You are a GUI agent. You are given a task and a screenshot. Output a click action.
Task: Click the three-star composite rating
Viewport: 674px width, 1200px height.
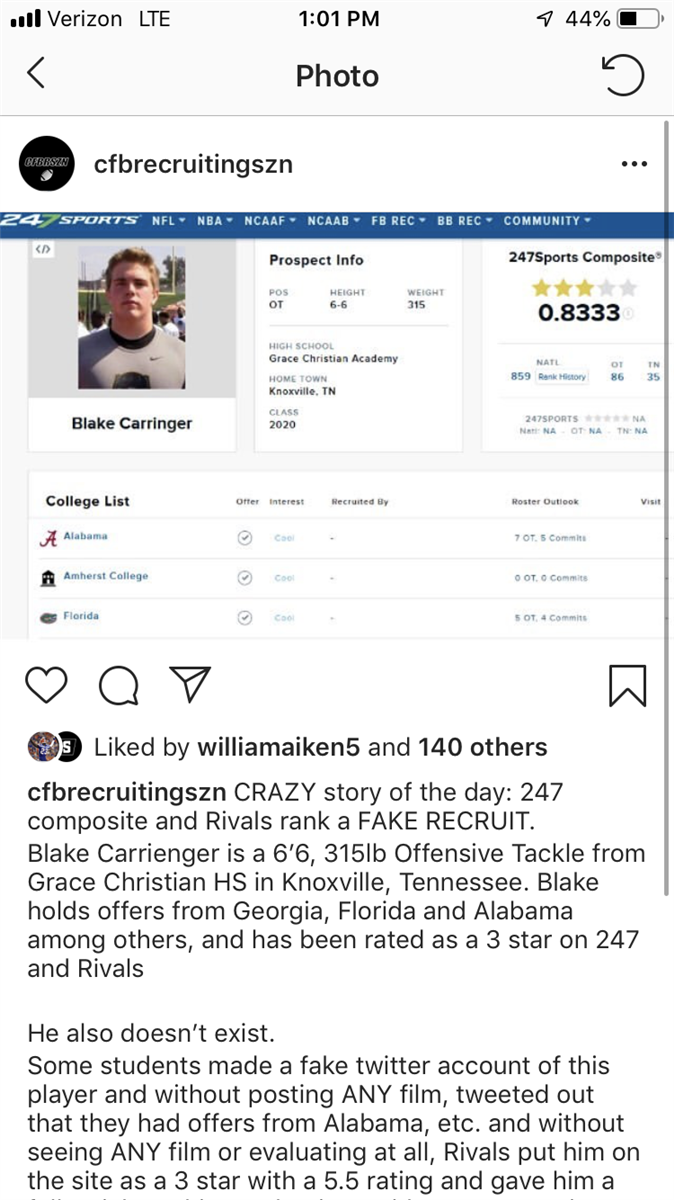[x=584, y=288]
